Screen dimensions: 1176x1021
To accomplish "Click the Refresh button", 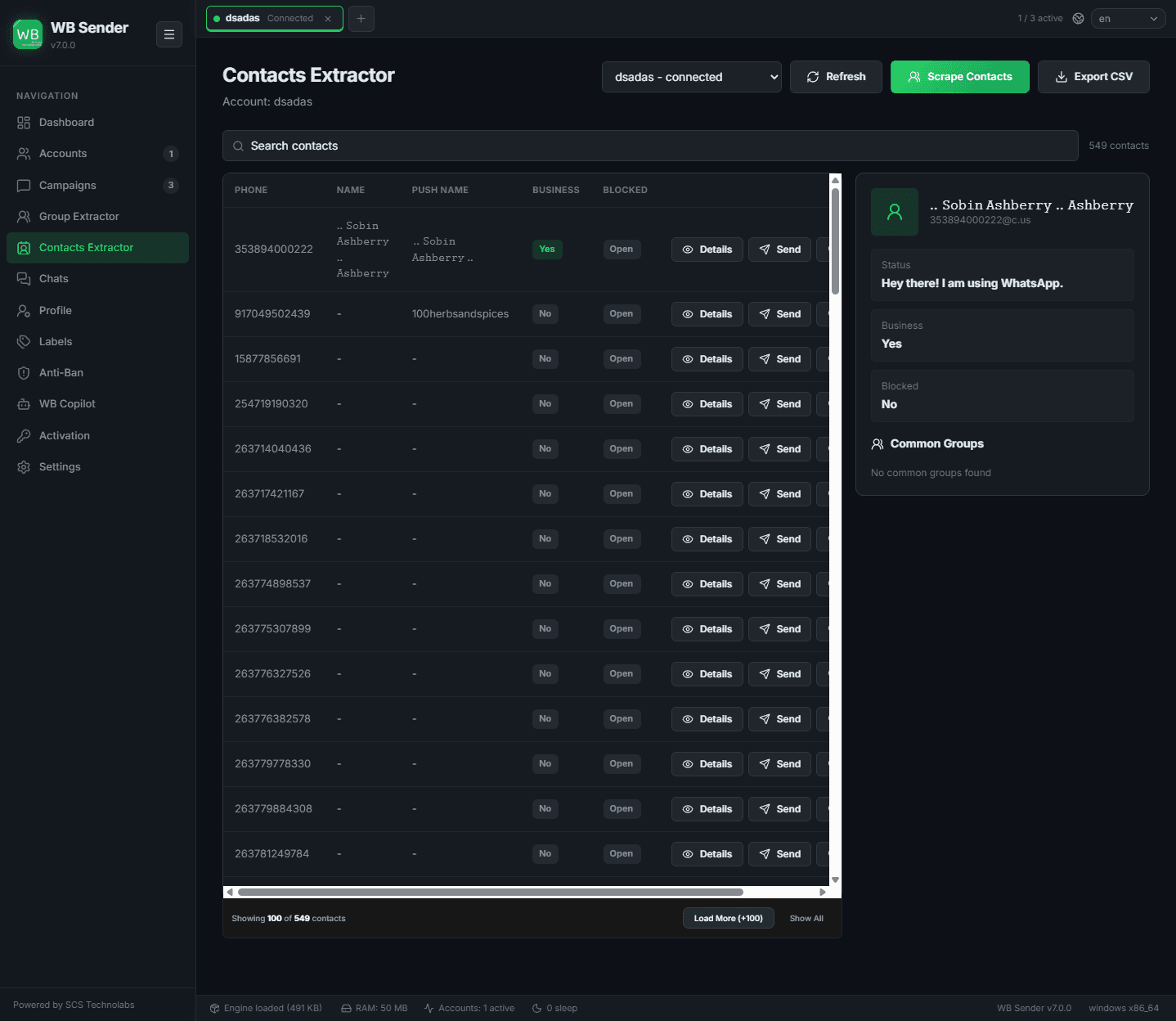I will [x=836, y=77].
